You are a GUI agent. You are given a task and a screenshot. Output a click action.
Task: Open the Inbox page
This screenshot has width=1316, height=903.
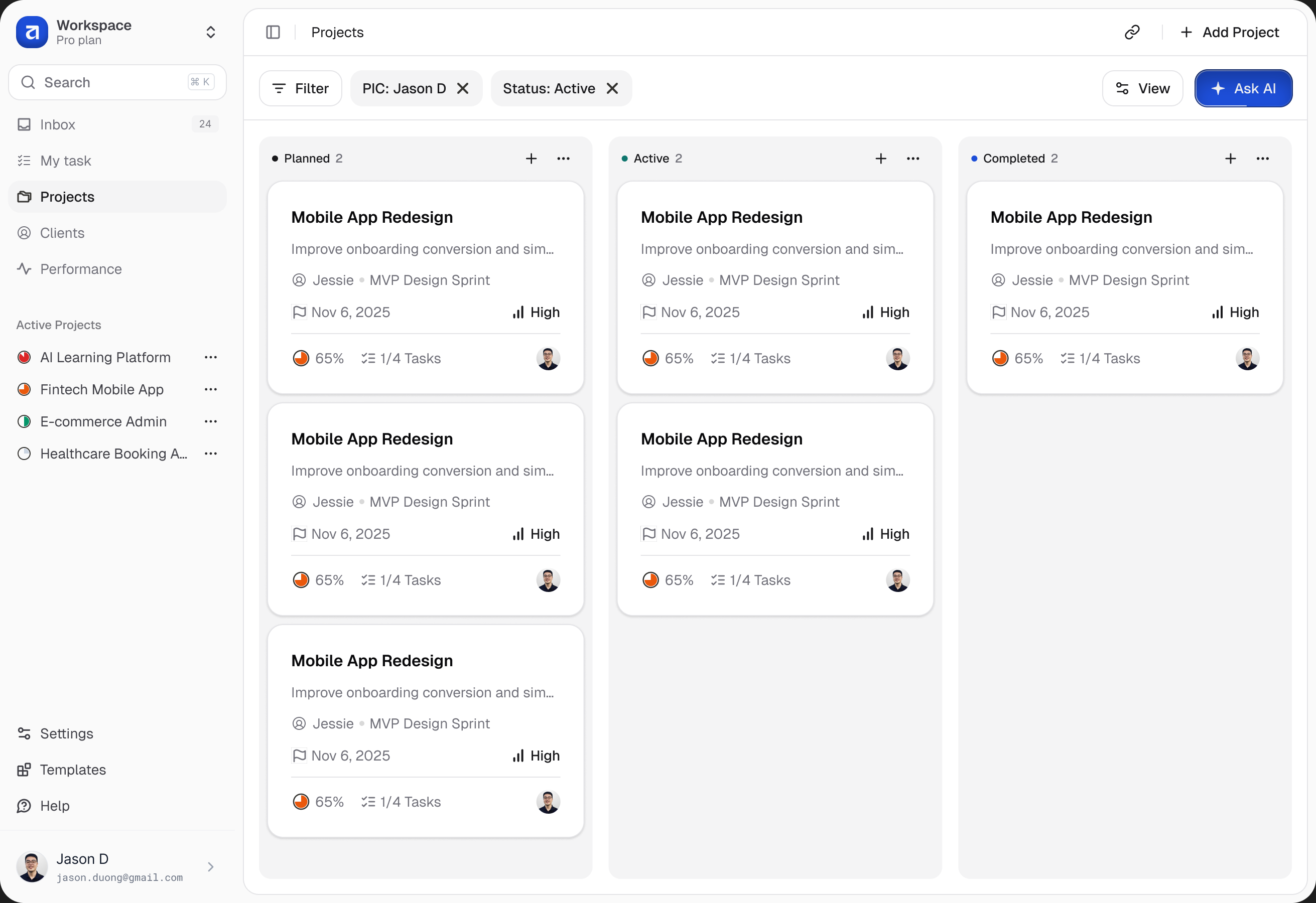tap(117, 124)
